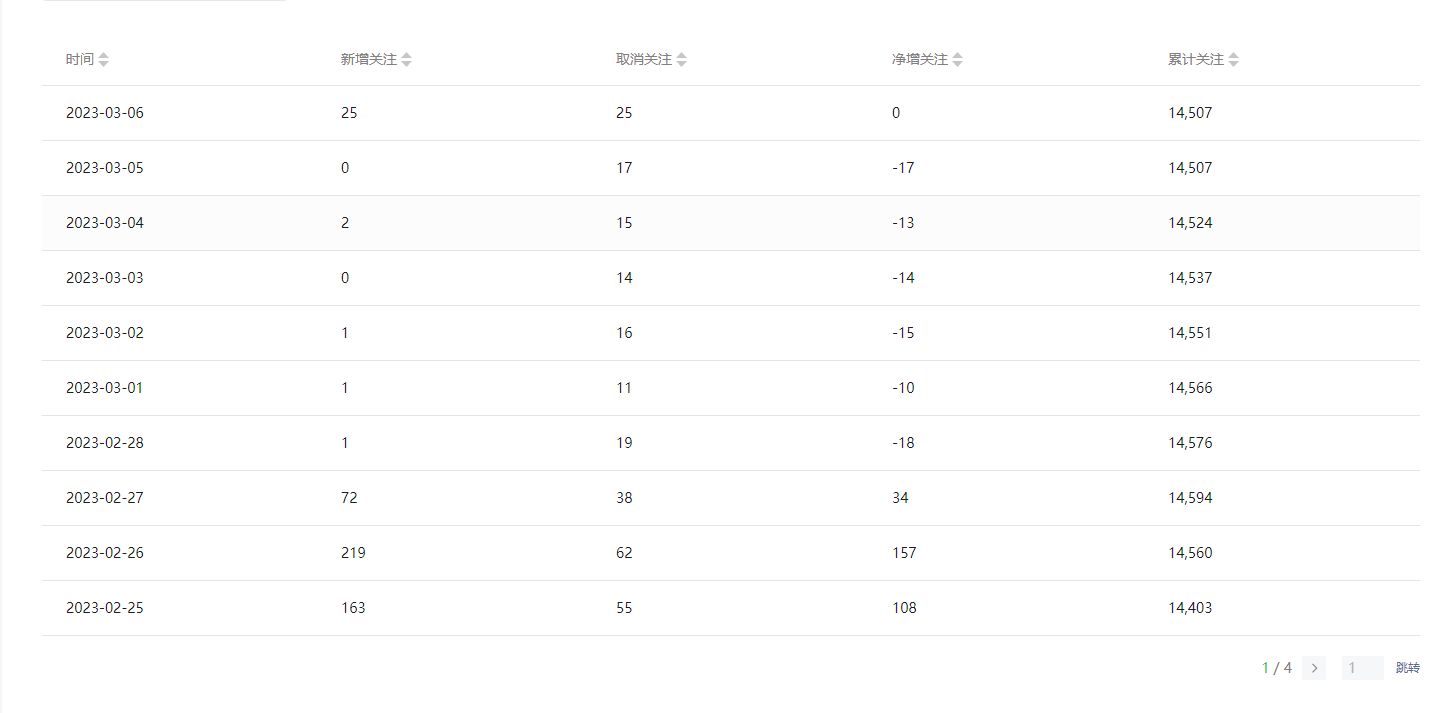The height and width of the screenshot is (713, 1432).
Task: Select cumulative value 14,594 cell
Action: point(1190,498)
